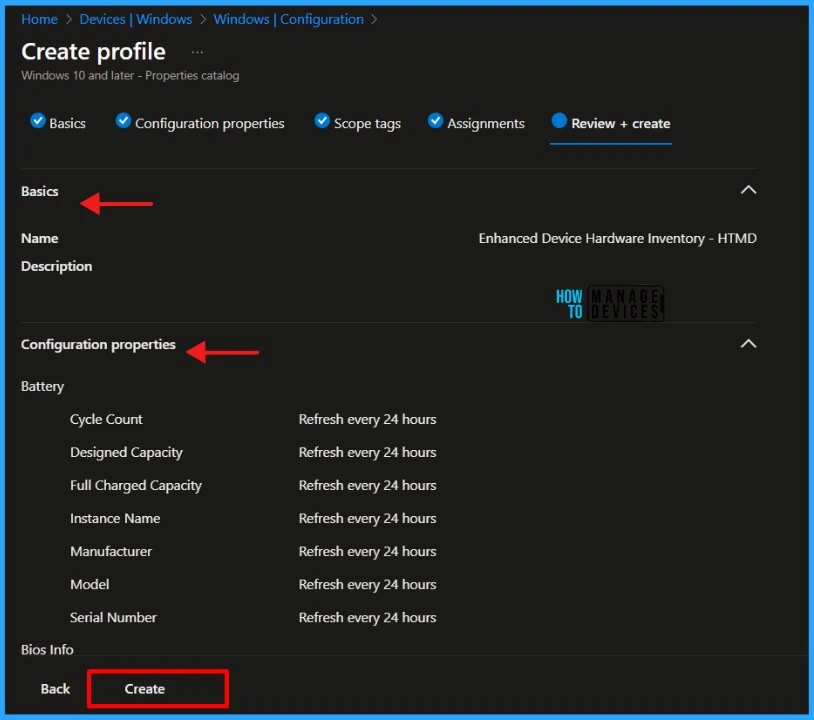Click the refresh interval for Cycle Count

pos(367,419)
